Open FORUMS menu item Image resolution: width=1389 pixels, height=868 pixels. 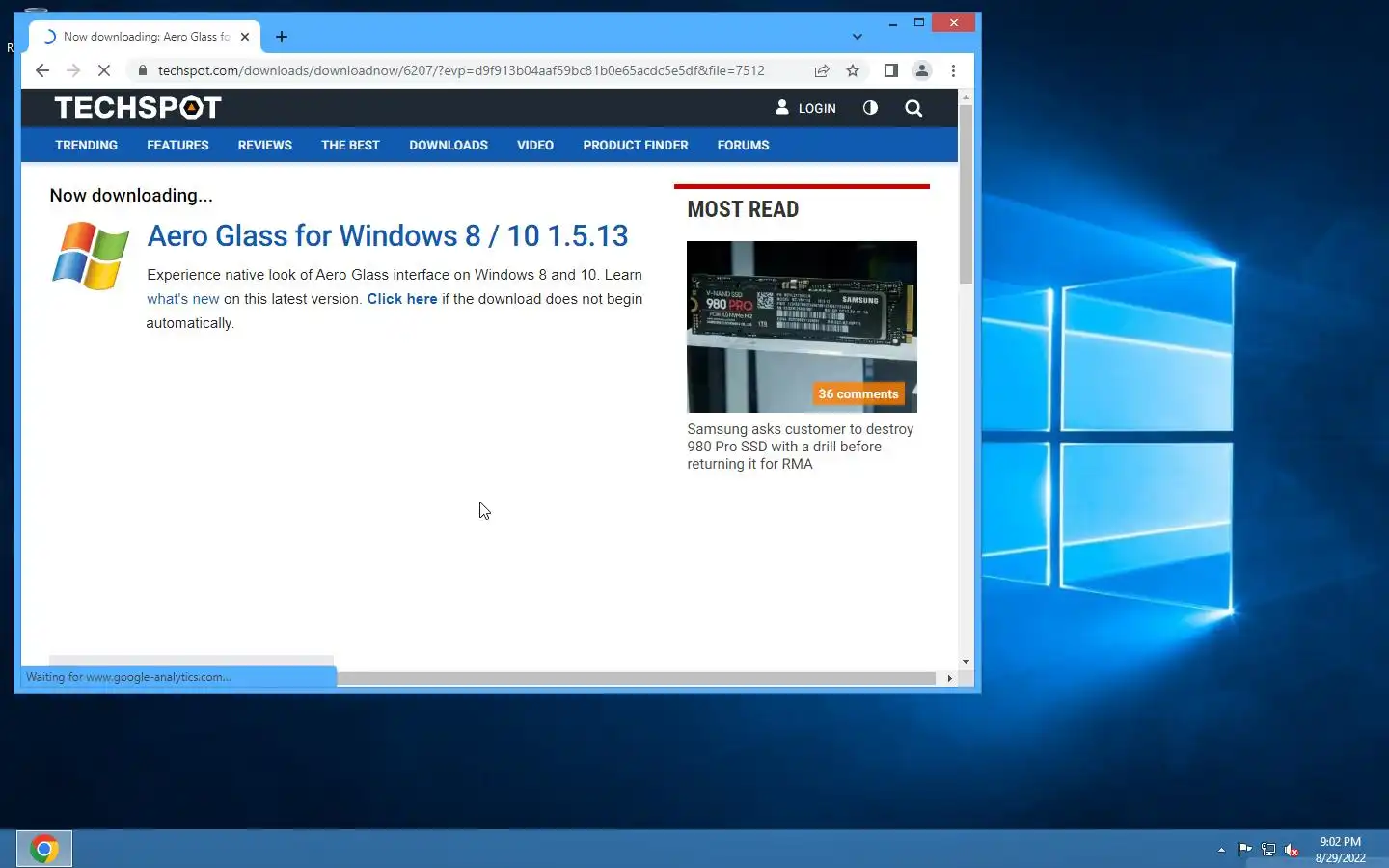(743, 145)
